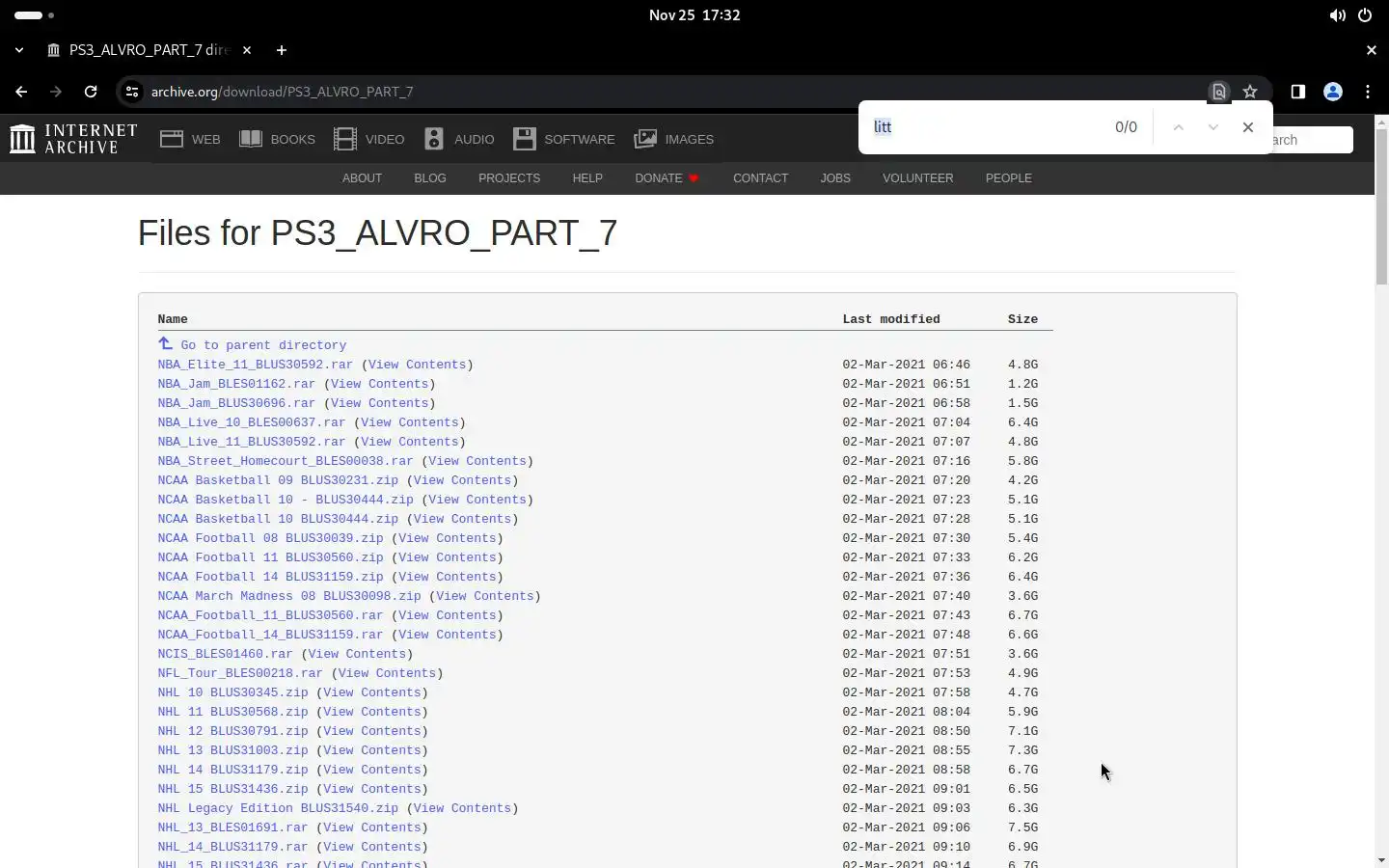This screenshot has width=1389, height=868.
Task: Open the Software section
Action: (x=563, y=139)
